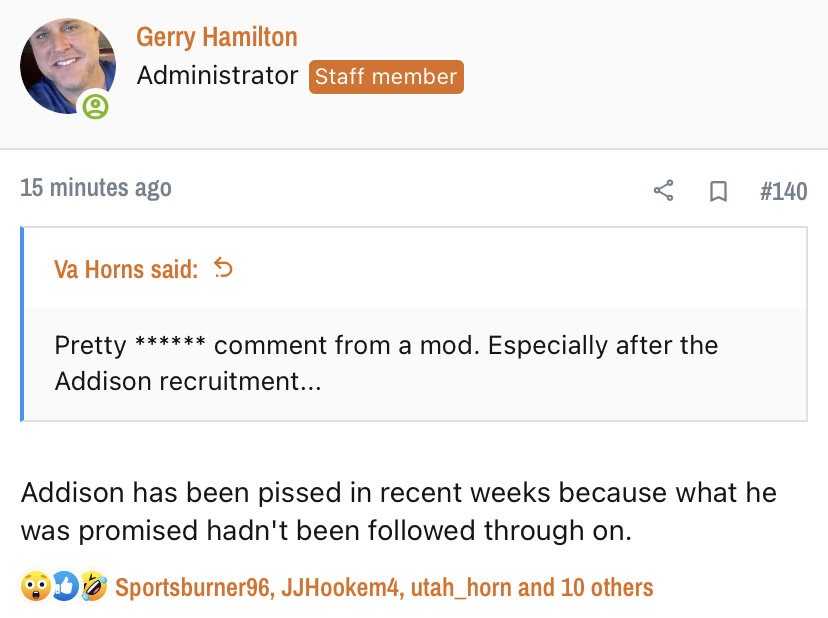Image resolution: width=828 pixels, height=618 pixels.
Task: Click the surprised face reaction emoji
Action: [x=36, y=587]
